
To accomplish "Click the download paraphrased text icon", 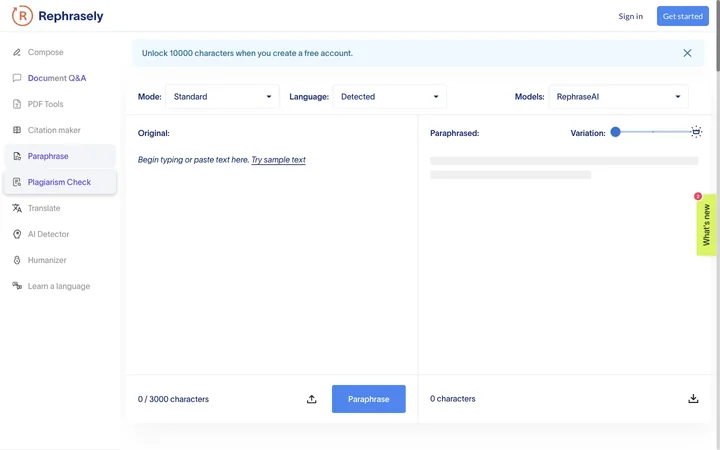I will pos(693,399).
